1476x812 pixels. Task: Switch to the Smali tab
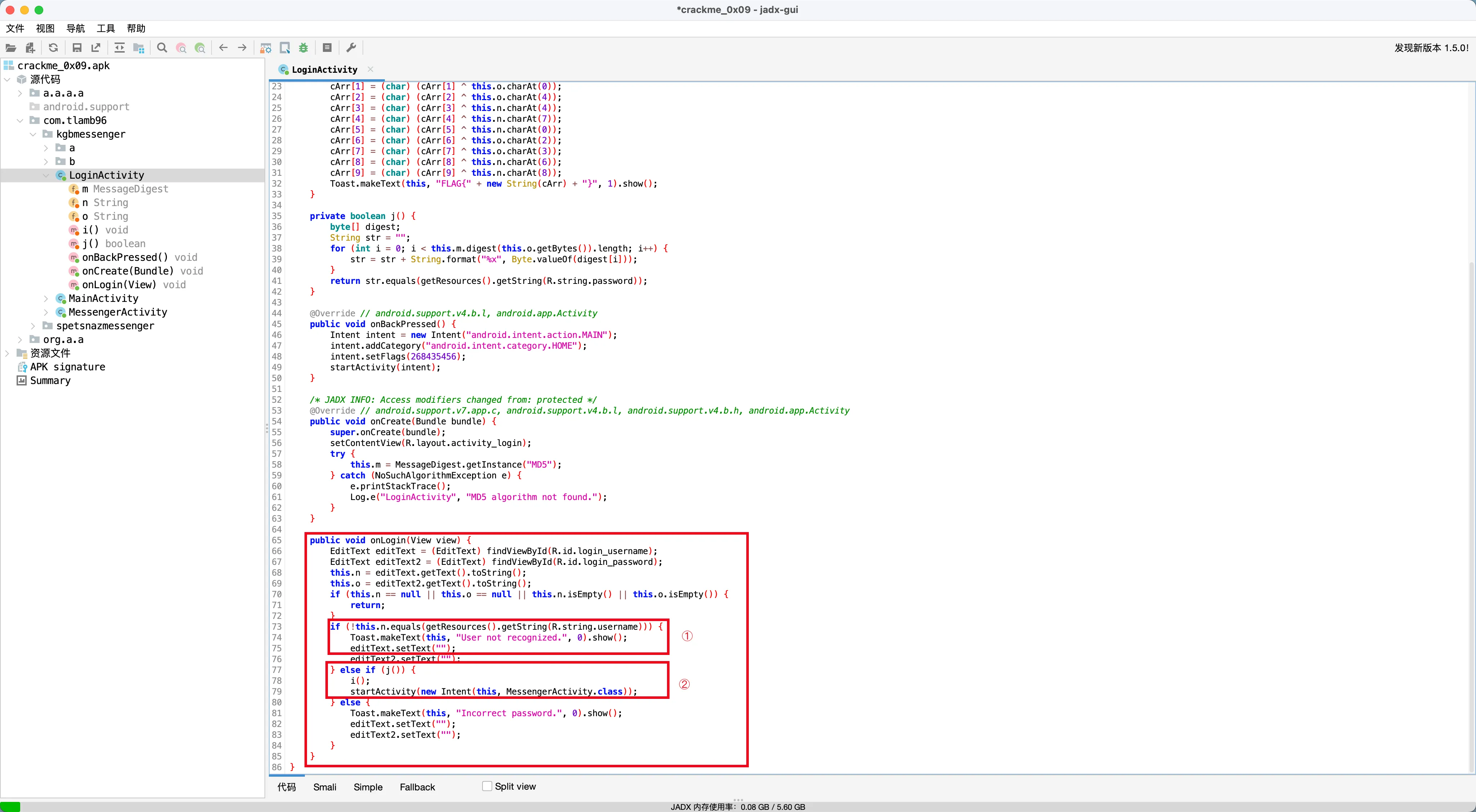click(324, 787)
